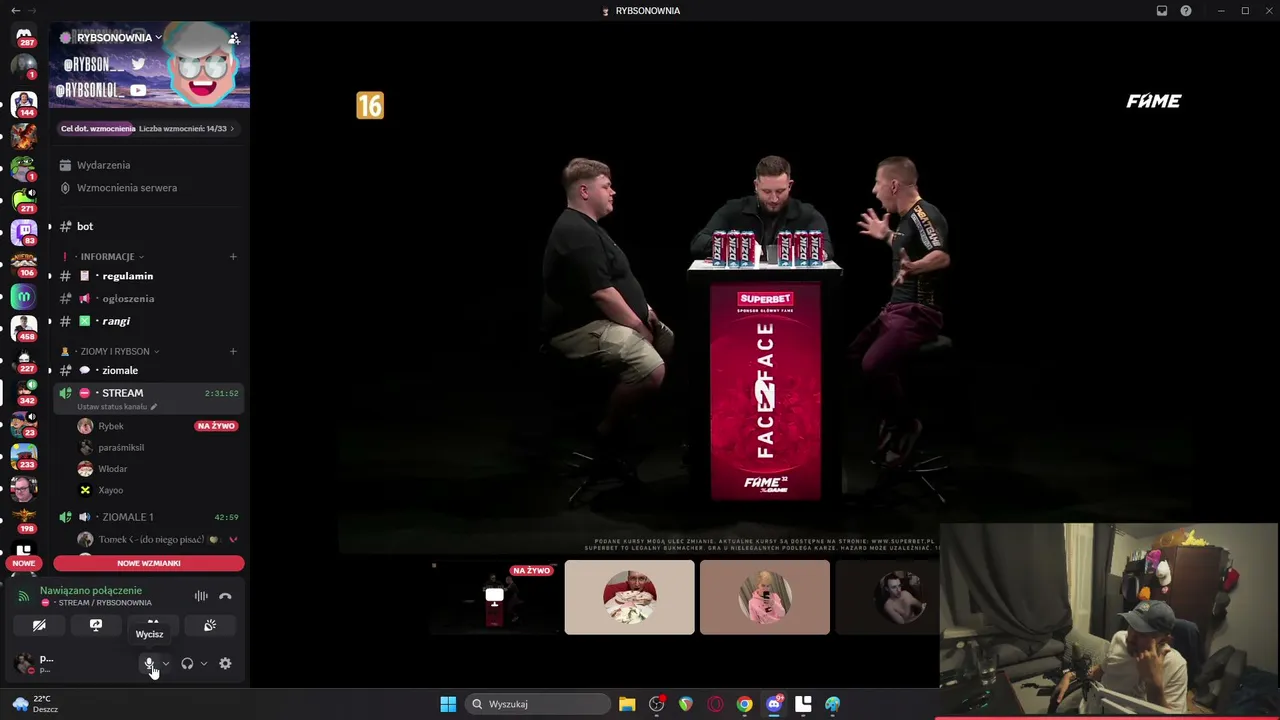Edit the STREAM channel status pencil
This screenshot has width=1280, height=720.
coord(153,407)
